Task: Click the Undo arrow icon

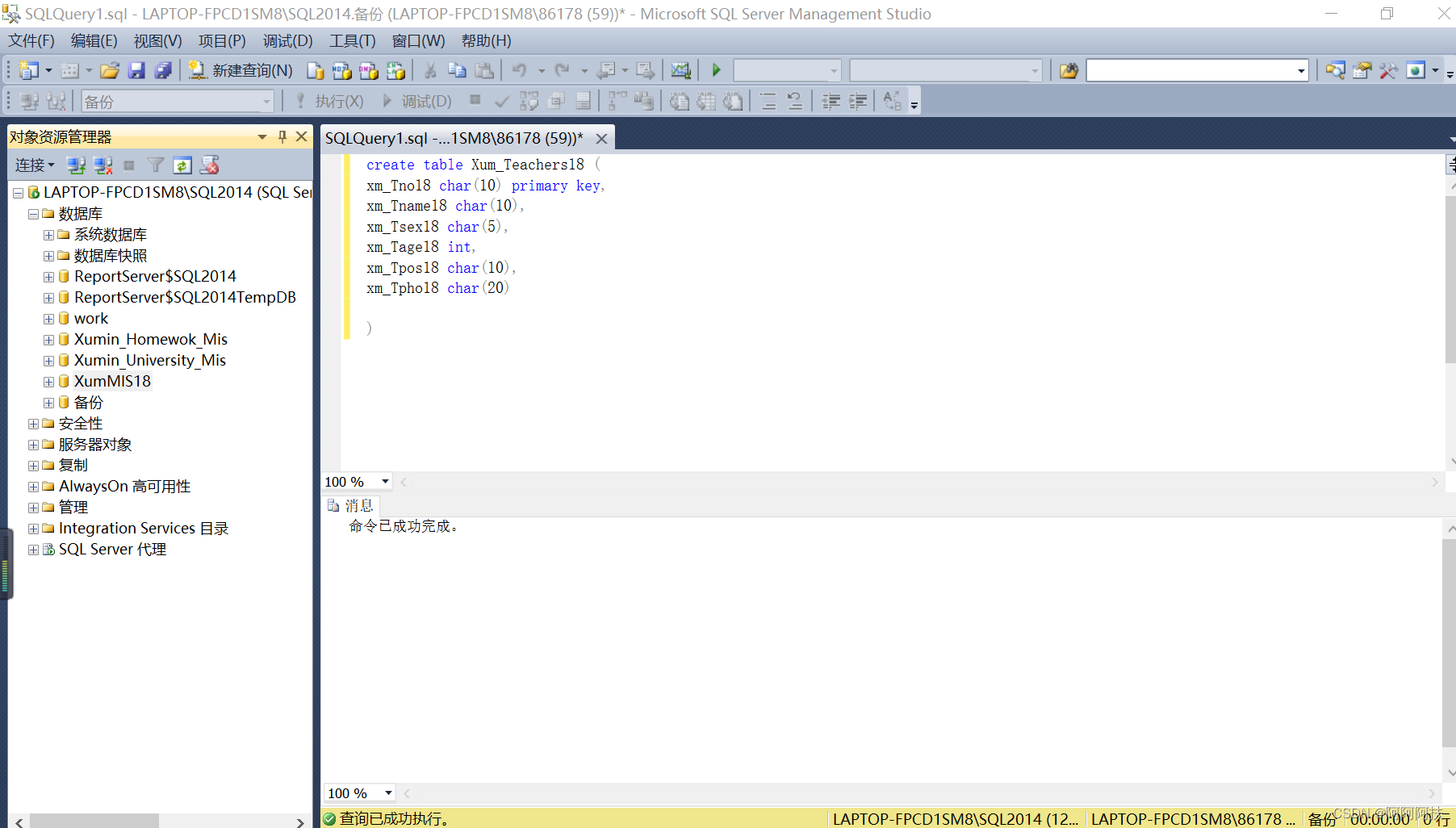Action: pos(519,71)
